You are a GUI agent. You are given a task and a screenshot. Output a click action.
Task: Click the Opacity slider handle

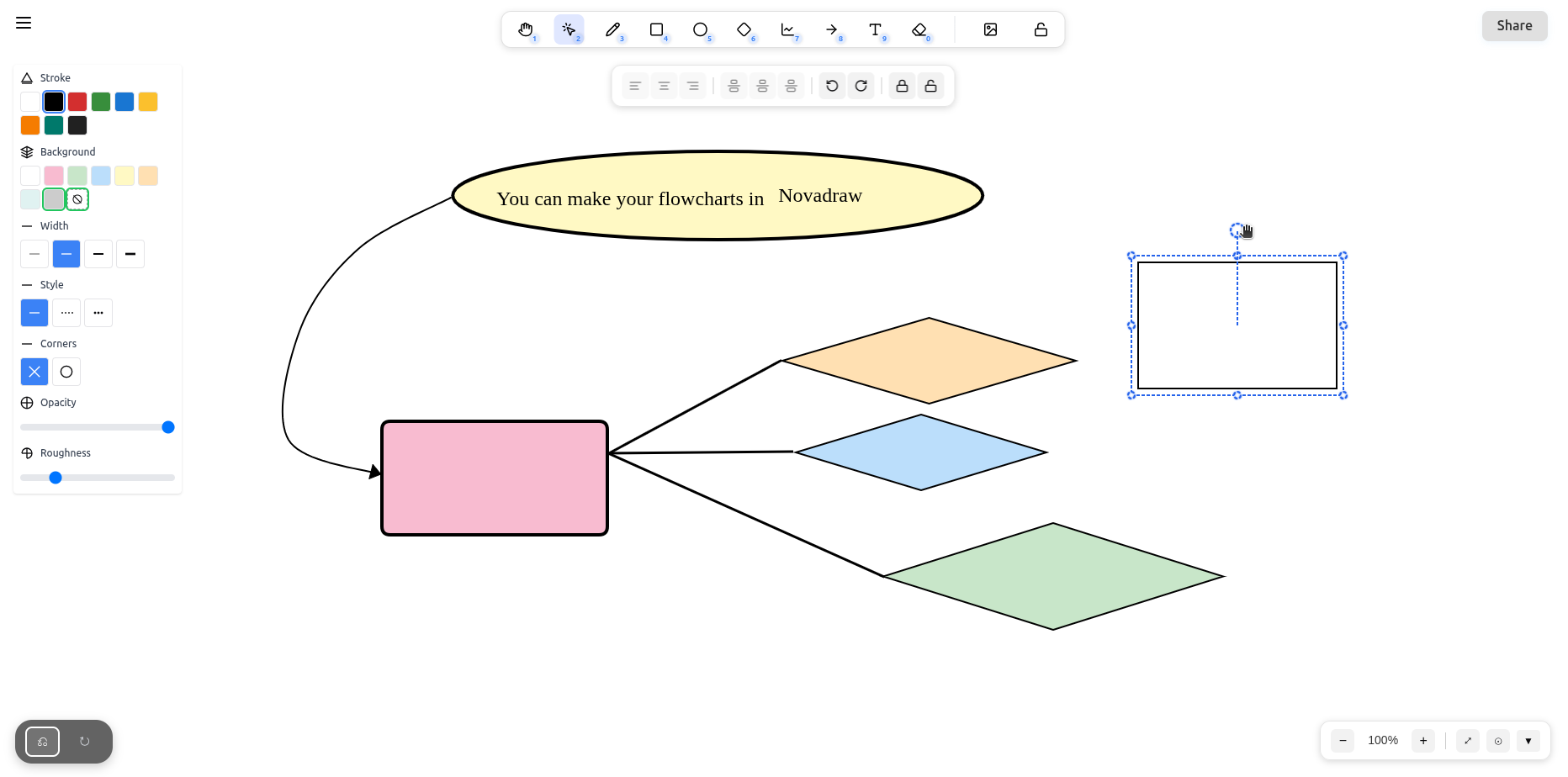point(168,427)
